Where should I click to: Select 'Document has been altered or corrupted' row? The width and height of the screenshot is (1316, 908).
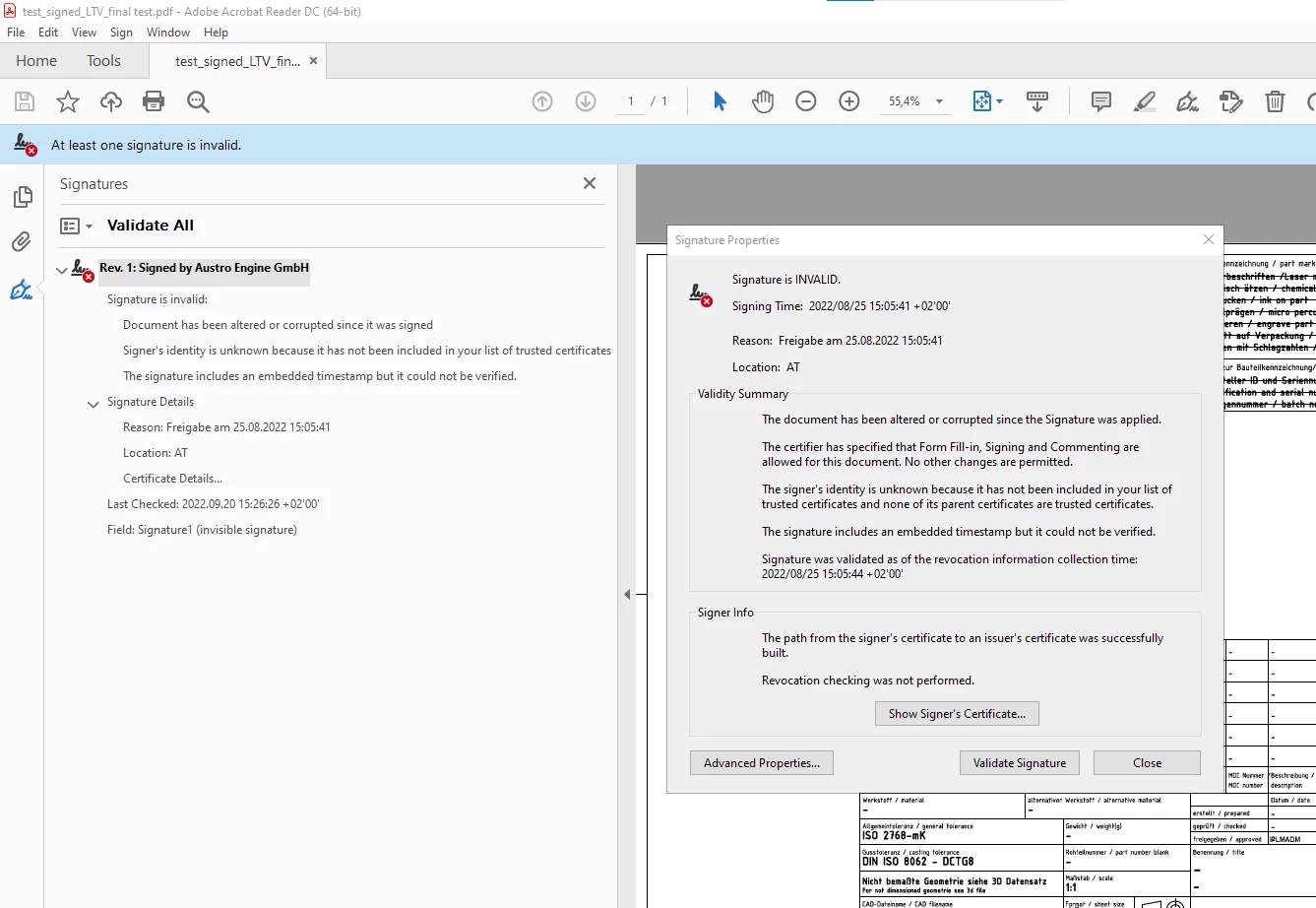278,325
